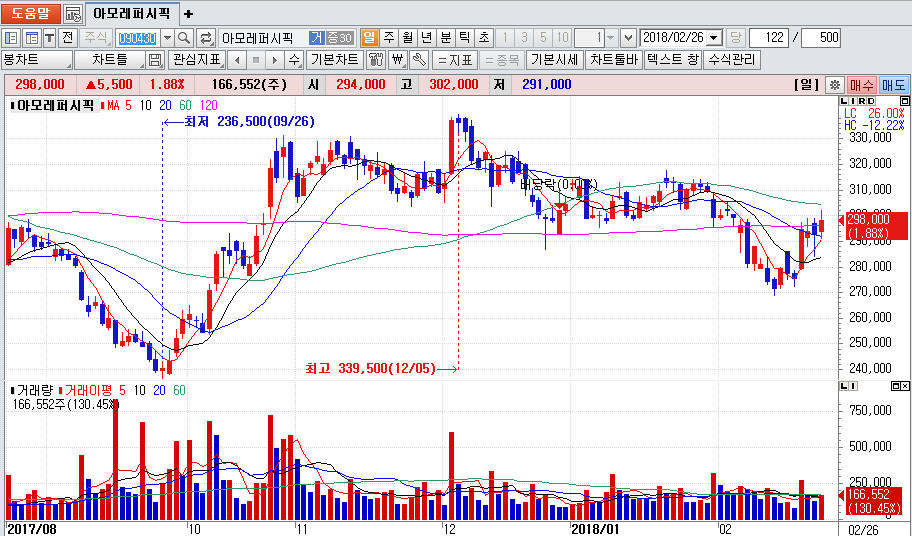912x536 pixels.
Task: Click the swap arrows icon beside search
Action: click(206, 37)
